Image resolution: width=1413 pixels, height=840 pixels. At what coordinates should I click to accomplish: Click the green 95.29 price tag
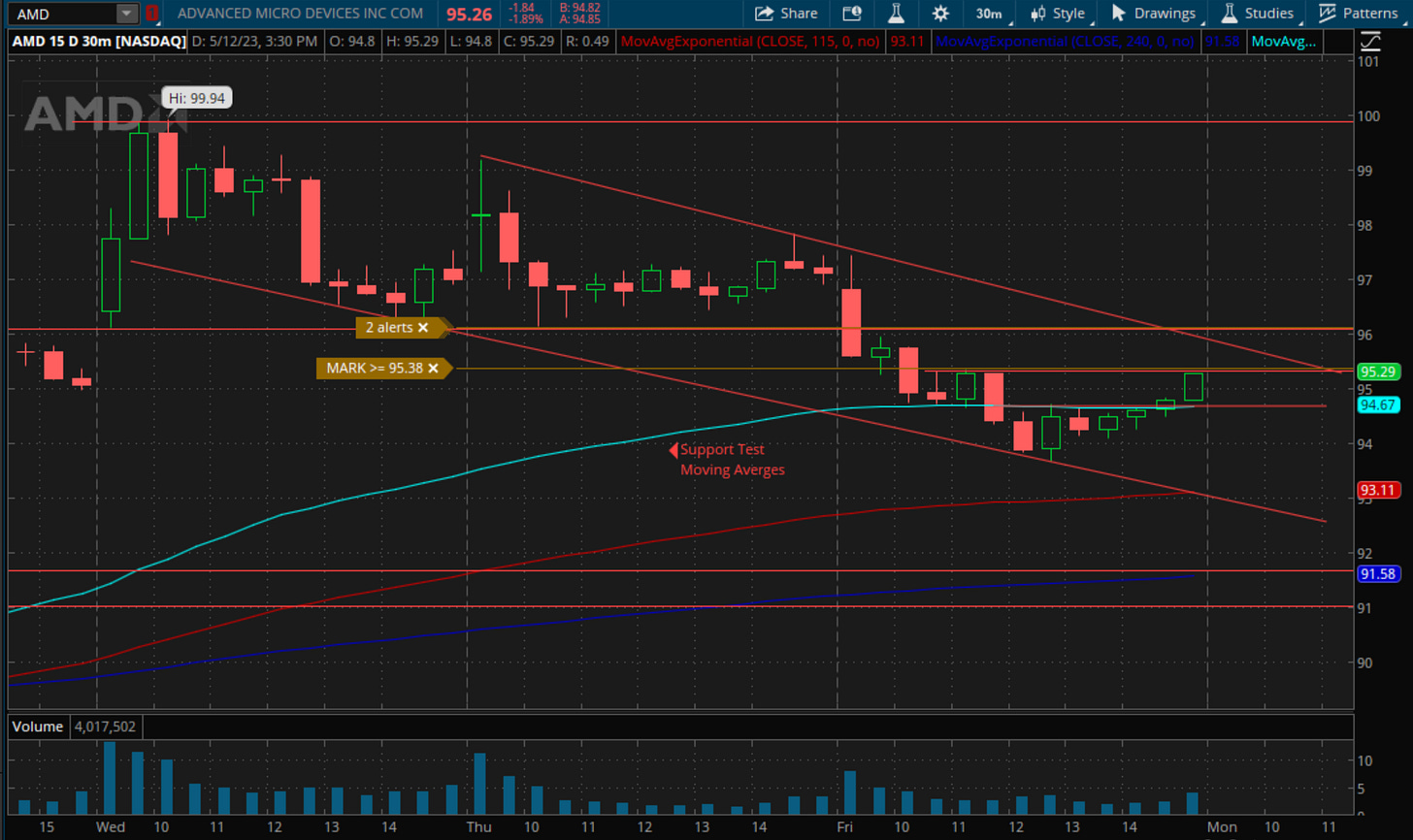1378,372
